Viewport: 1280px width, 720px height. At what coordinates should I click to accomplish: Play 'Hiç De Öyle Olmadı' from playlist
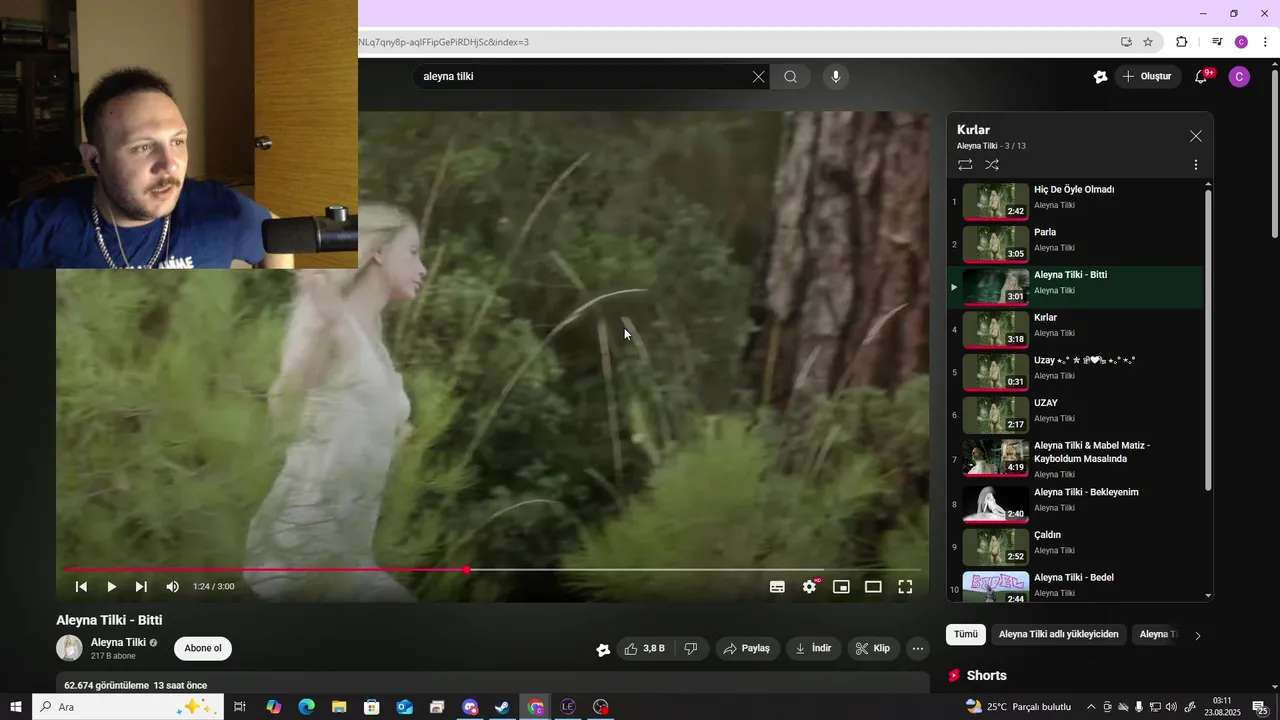[x=1075, y=201]
